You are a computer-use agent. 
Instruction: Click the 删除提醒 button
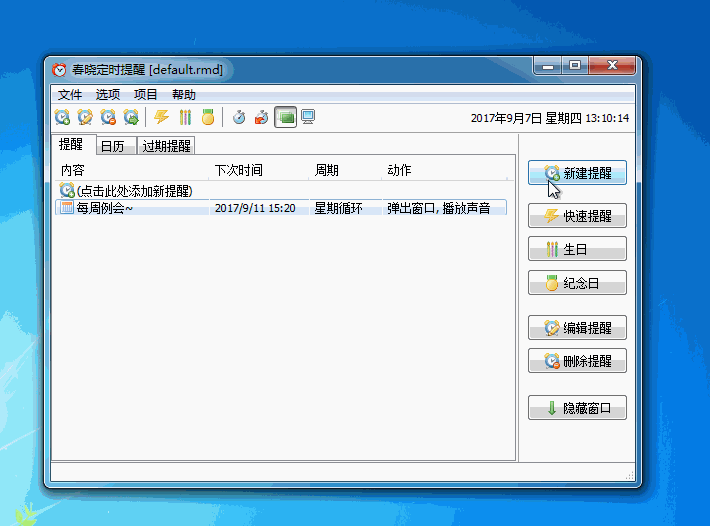pyautogui.click(x=577, y=360)
